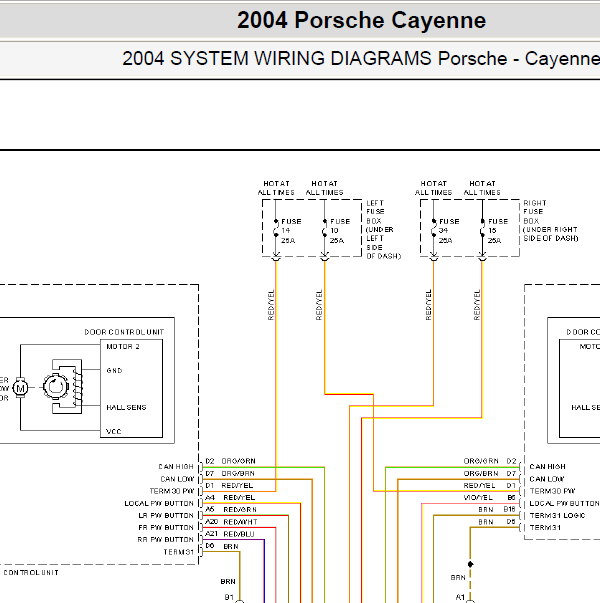Click the Hall sensor coil symbol
The image size is (600, 603).
click(78, 387)
